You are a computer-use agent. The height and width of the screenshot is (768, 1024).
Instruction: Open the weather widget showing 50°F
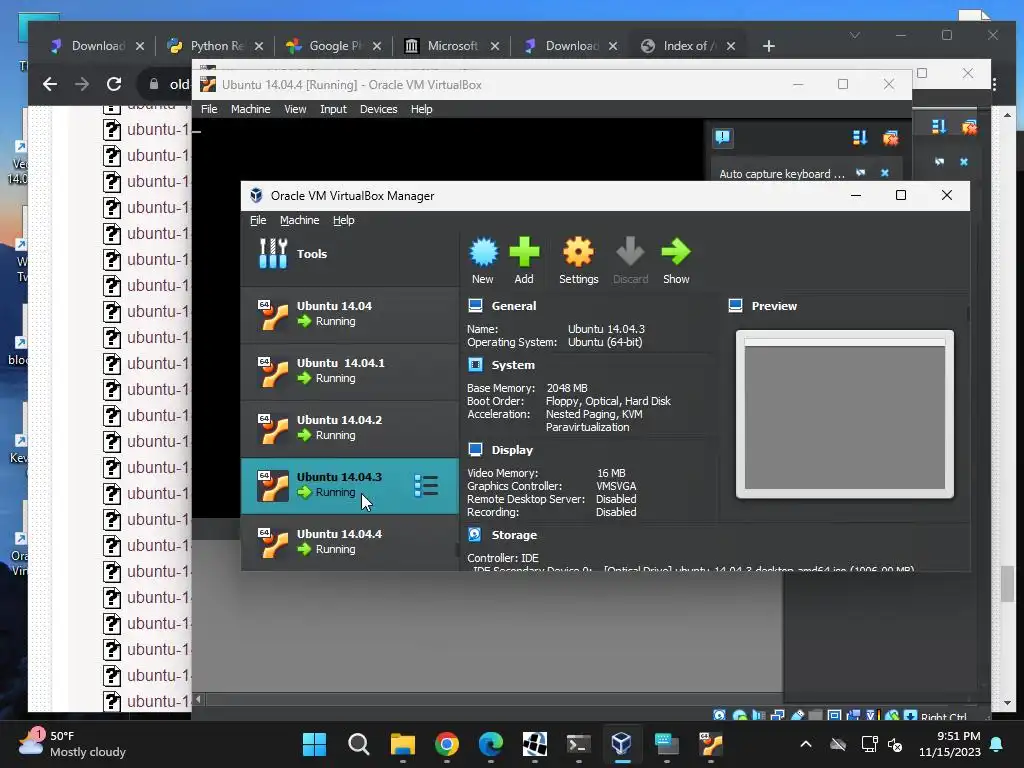(72, 744)
